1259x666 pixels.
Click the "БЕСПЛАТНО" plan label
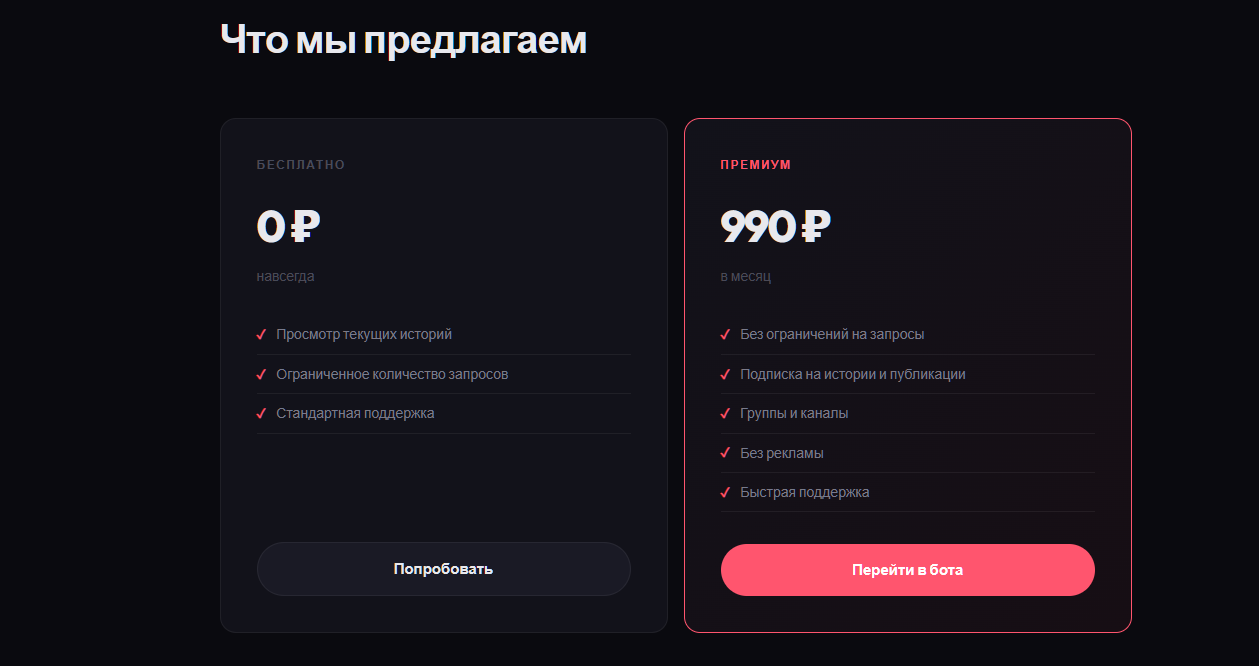click(x=301, y=165)
